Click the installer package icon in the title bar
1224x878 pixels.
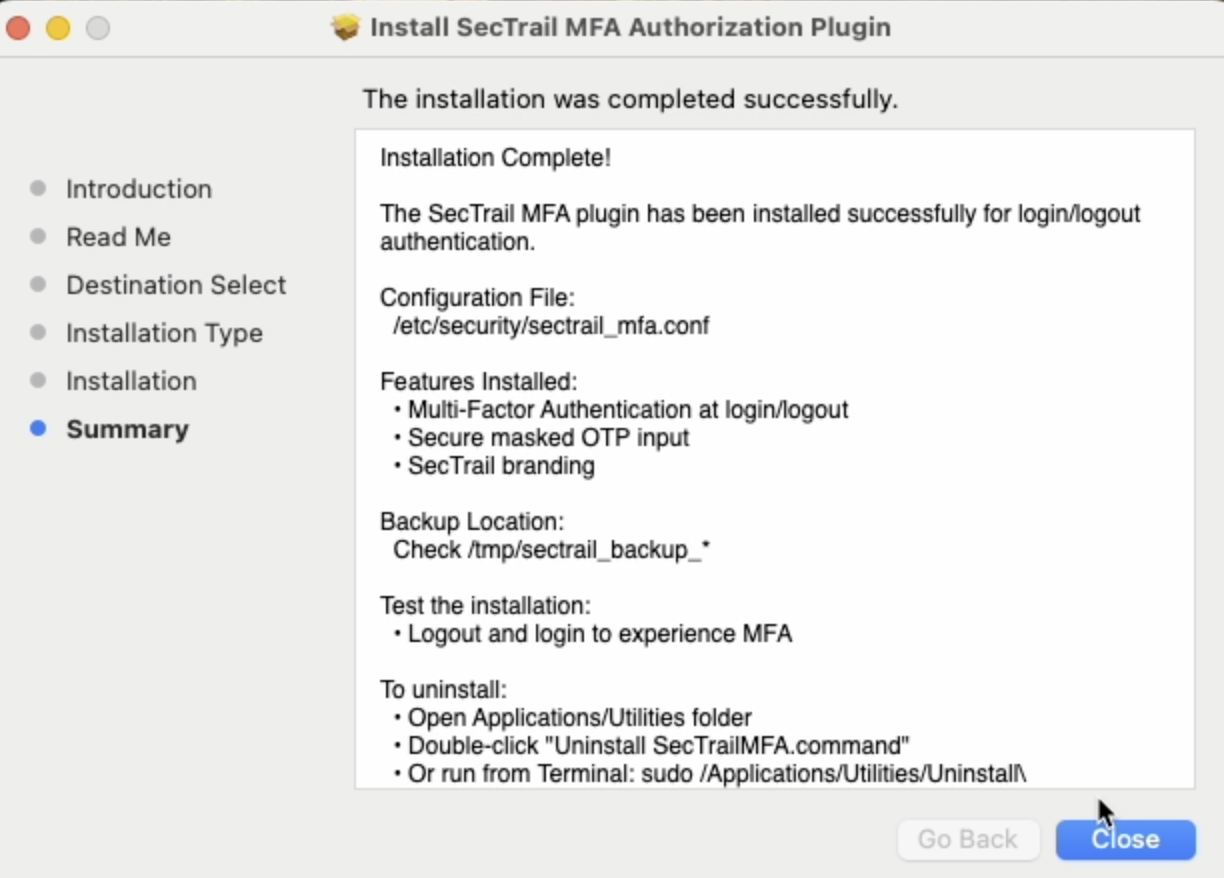[346, 27]
